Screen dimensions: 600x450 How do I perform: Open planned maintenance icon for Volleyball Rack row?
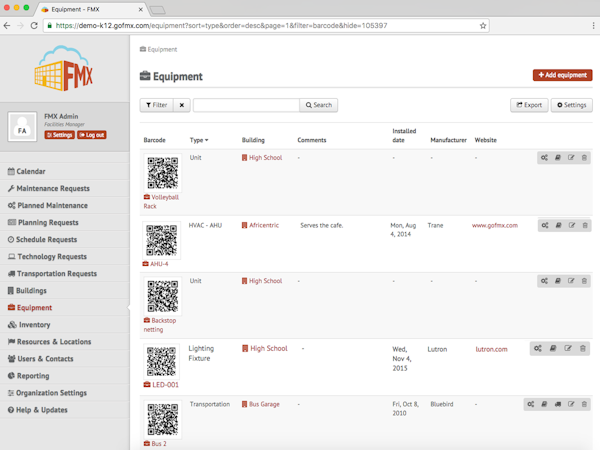(x=544, y=158)
